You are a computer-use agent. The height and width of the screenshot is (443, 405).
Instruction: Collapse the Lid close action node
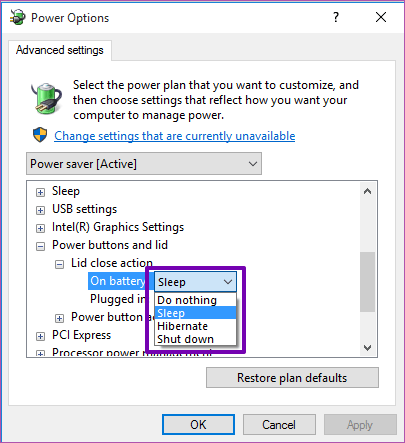click(x=59, y=265)
